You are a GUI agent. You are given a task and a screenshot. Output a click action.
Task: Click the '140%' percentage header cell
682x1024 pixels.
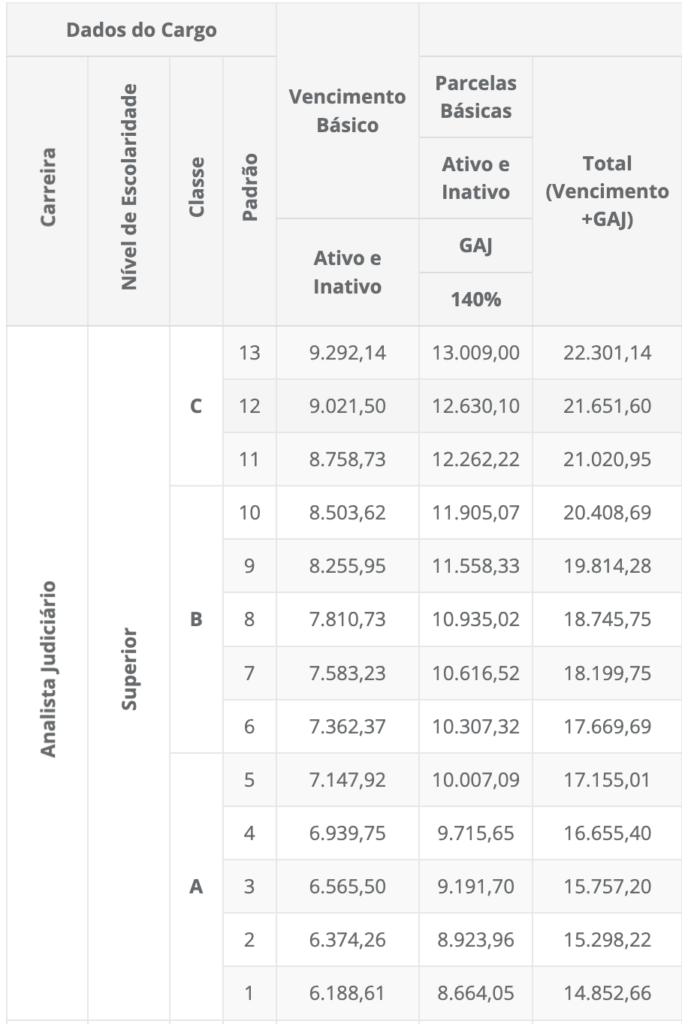coord(475,298)
